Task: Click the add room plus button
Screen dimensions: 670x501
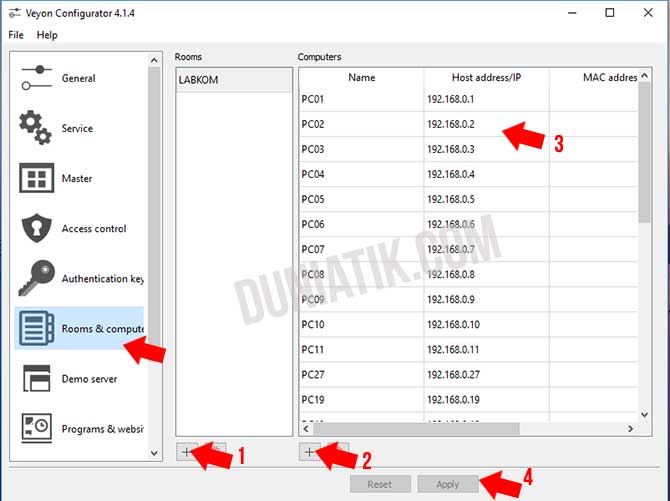Action: (186, 452)
